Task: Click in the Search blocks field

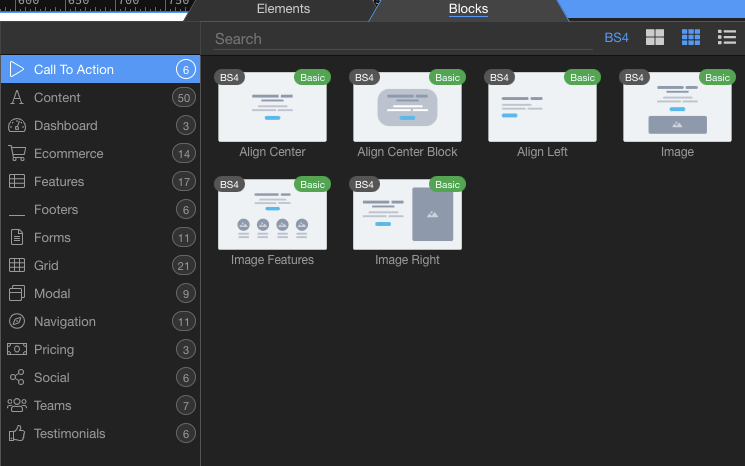Action: [x=400, y=39]
